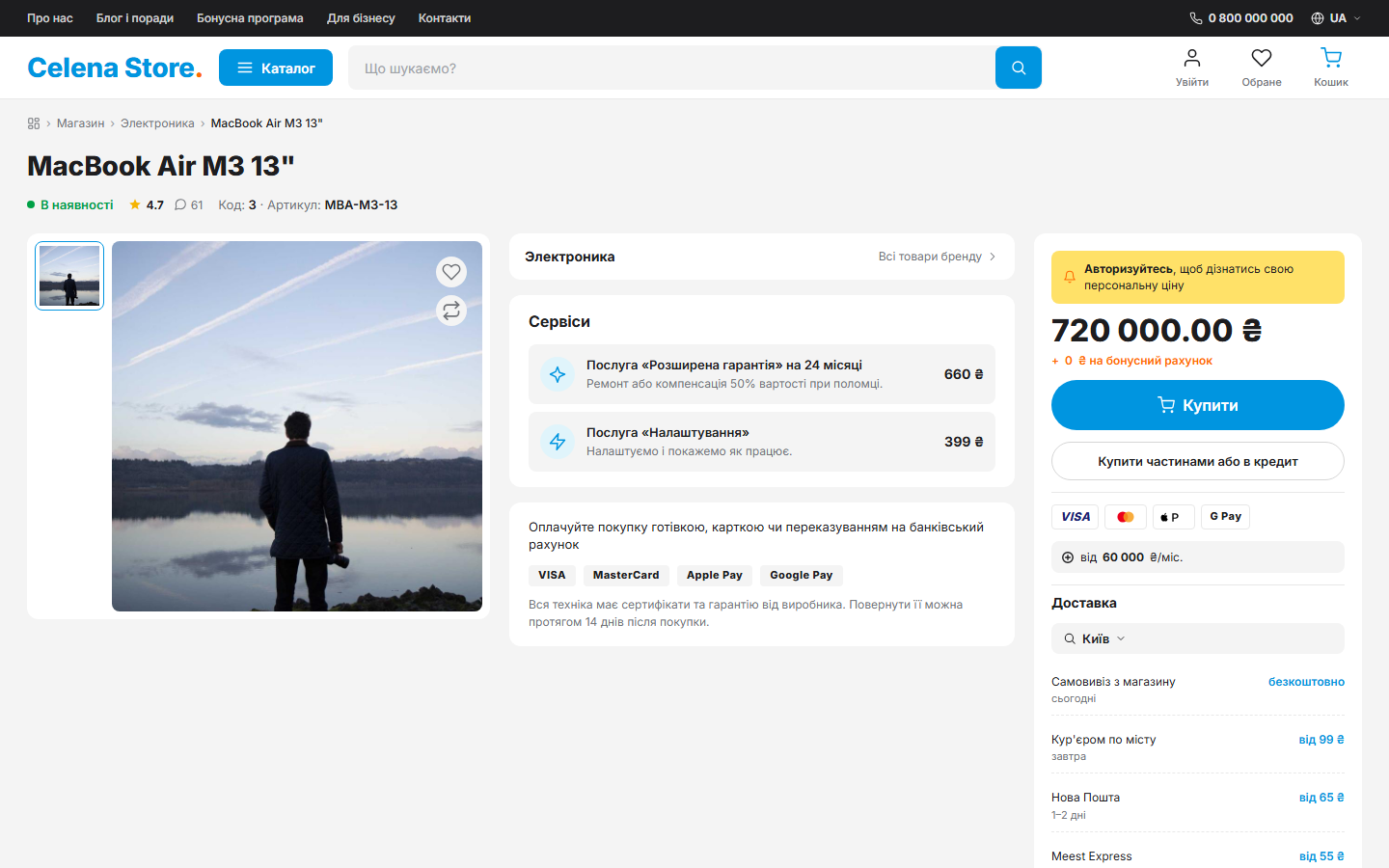The width and height of the screenshot is (1389, 868).
Task: Click the Що шукаємо? search field
Action: [671, 68]
